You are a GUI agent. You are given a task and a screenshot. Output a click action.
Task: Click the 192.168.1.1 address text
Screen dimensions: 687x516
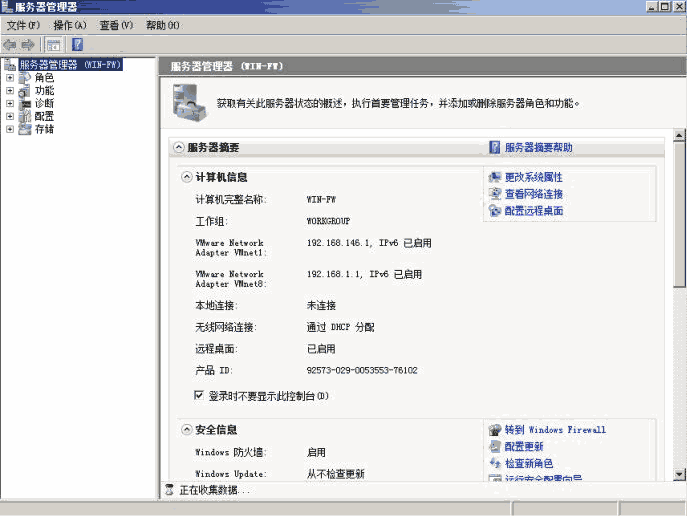(334, 274)
